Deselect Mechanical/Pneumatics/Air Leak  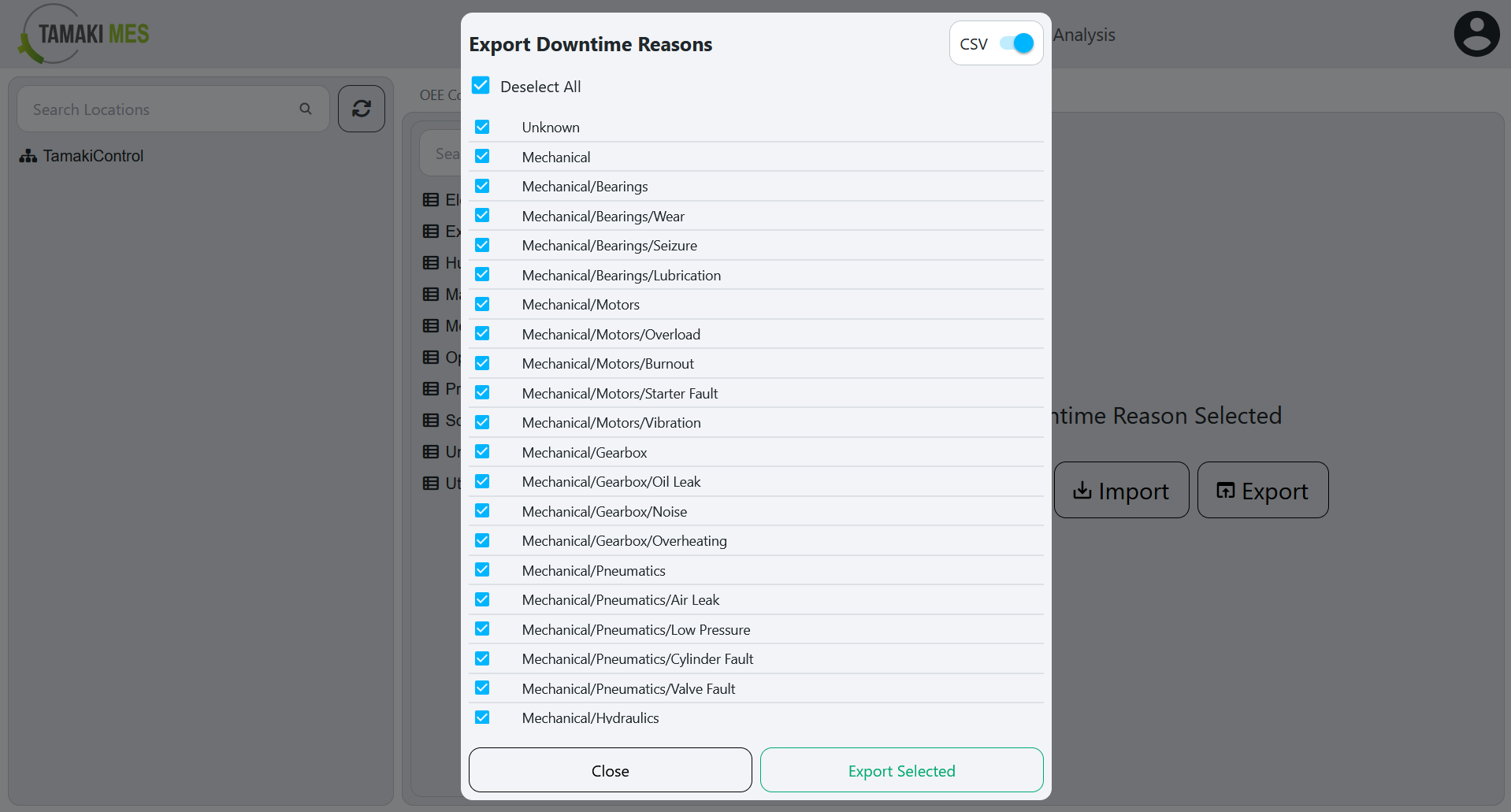[482, 599]
